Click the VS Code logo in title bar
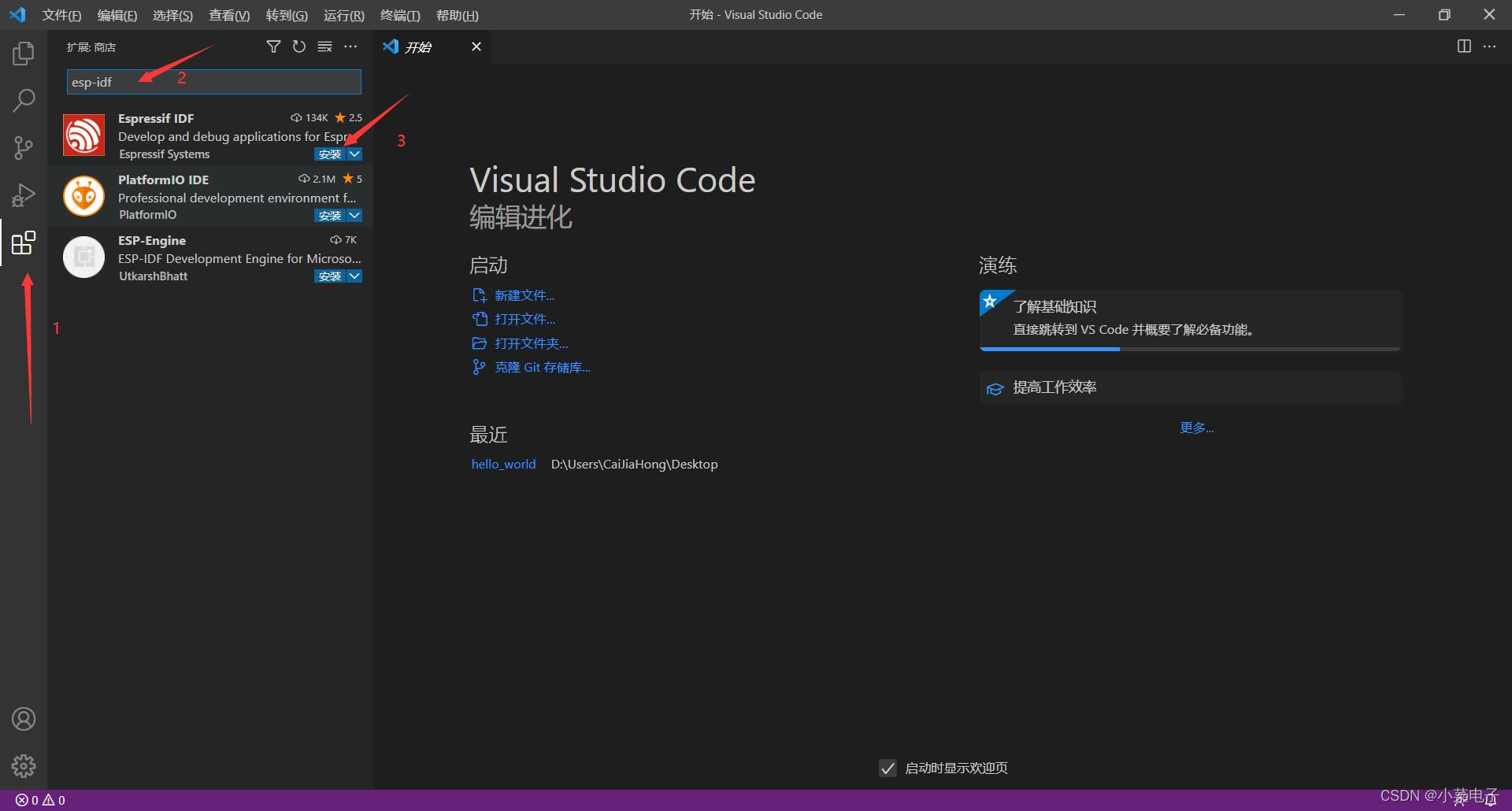 click(x=17, y=14)
